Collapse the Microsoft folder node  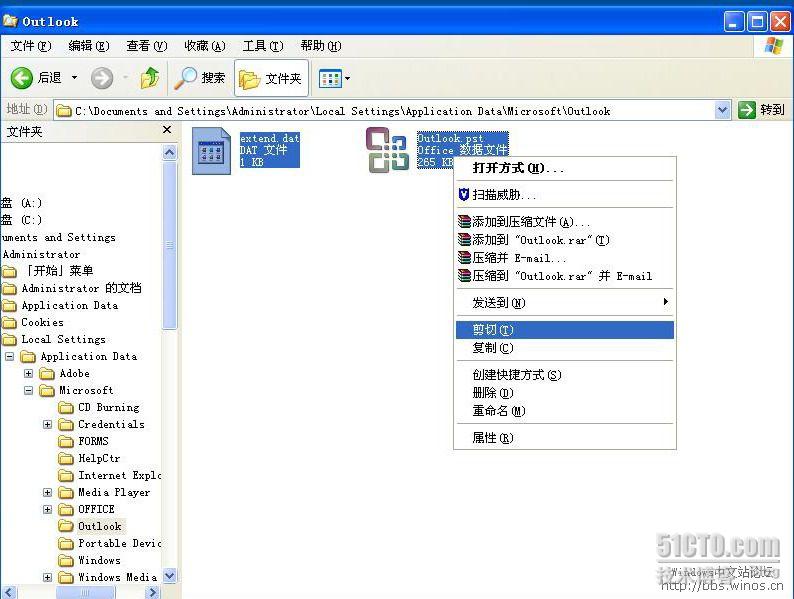coord(28,390)
